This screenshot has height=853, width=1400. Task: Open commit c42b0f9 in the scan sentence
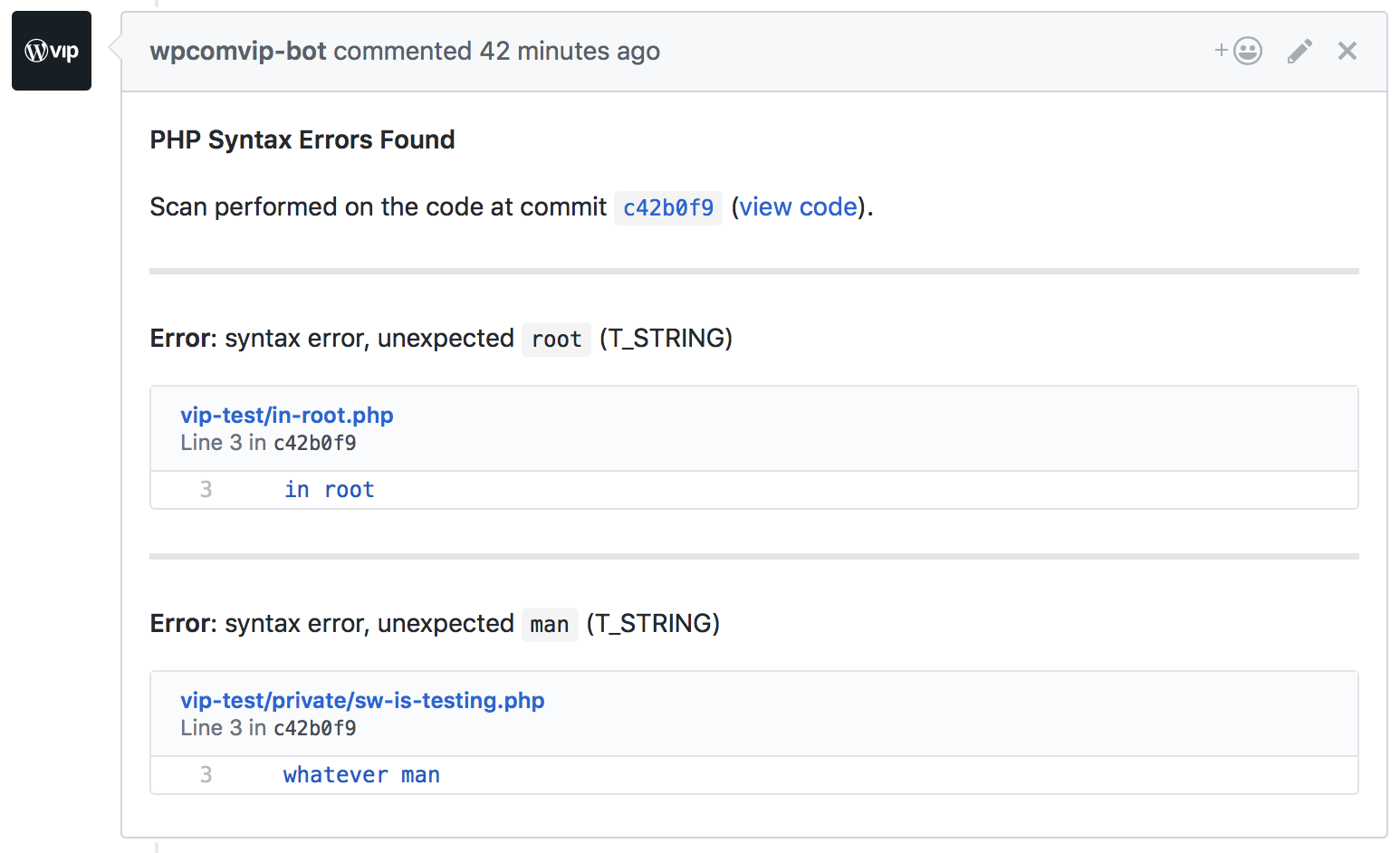tap(668, 208)
